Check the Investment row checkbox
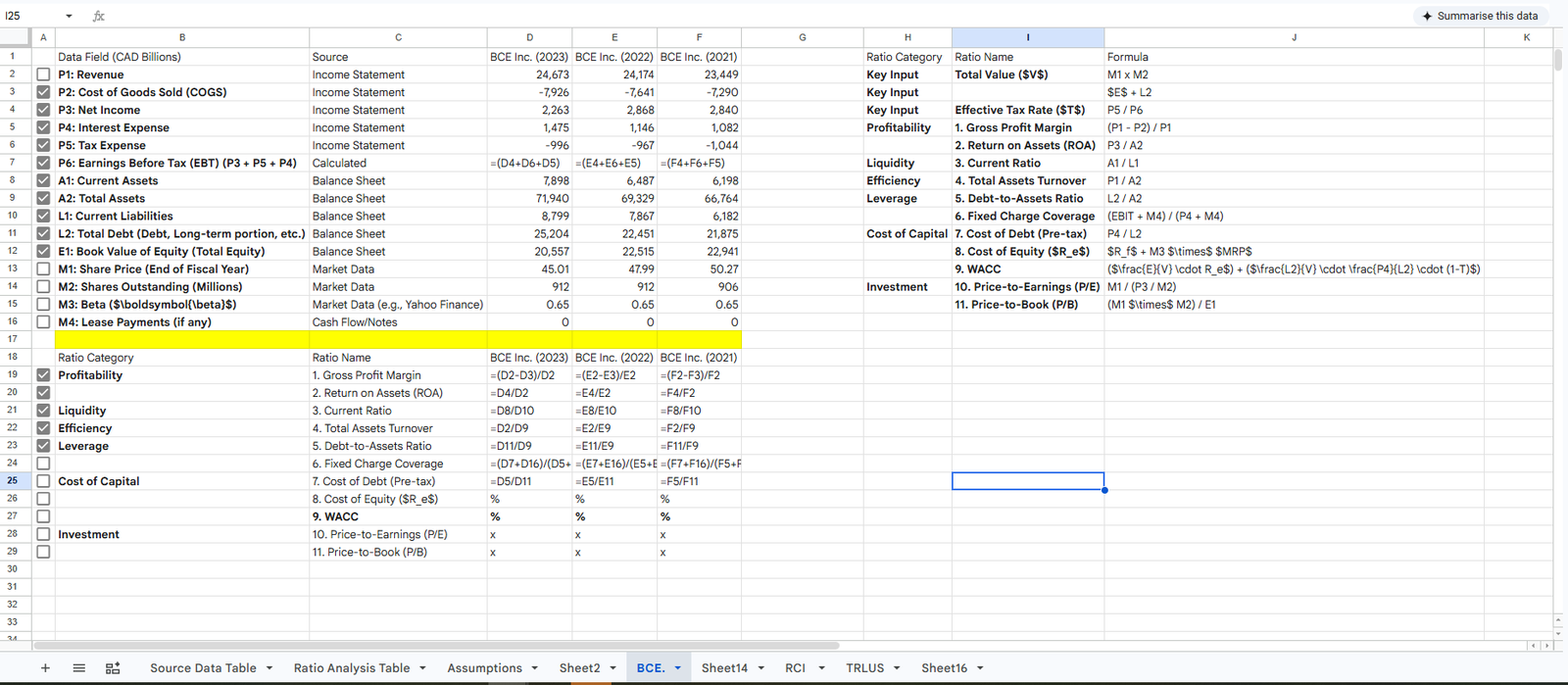This screenshot has height=685, width=1568. tap(43, 534)
